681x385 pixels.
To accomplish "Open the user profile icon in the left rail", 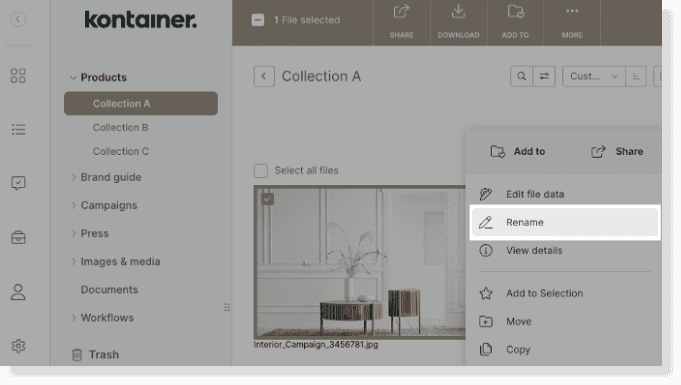I will tap(18, 292).
